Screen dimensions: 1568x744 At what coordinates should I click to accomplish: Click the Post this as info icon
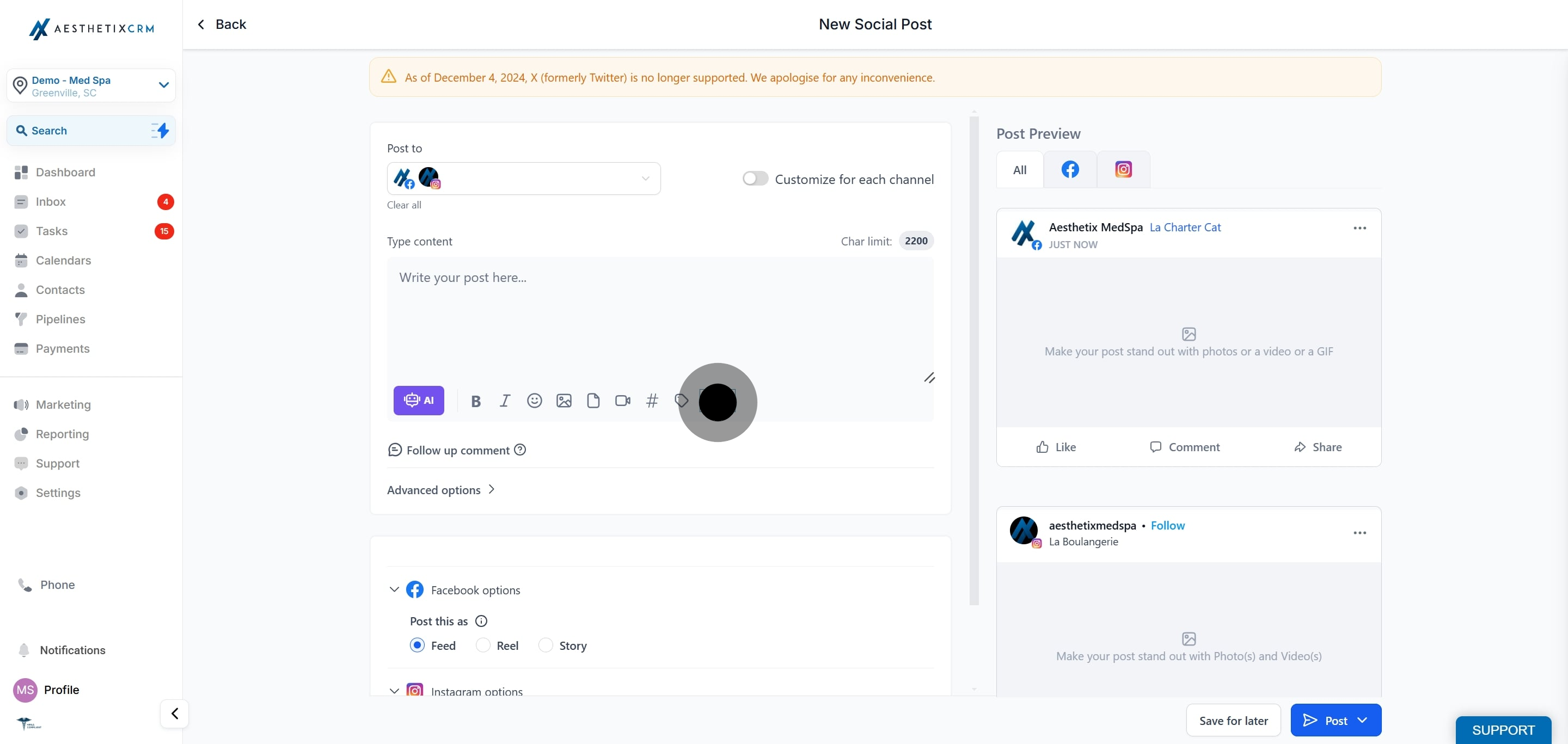point(481,620)
